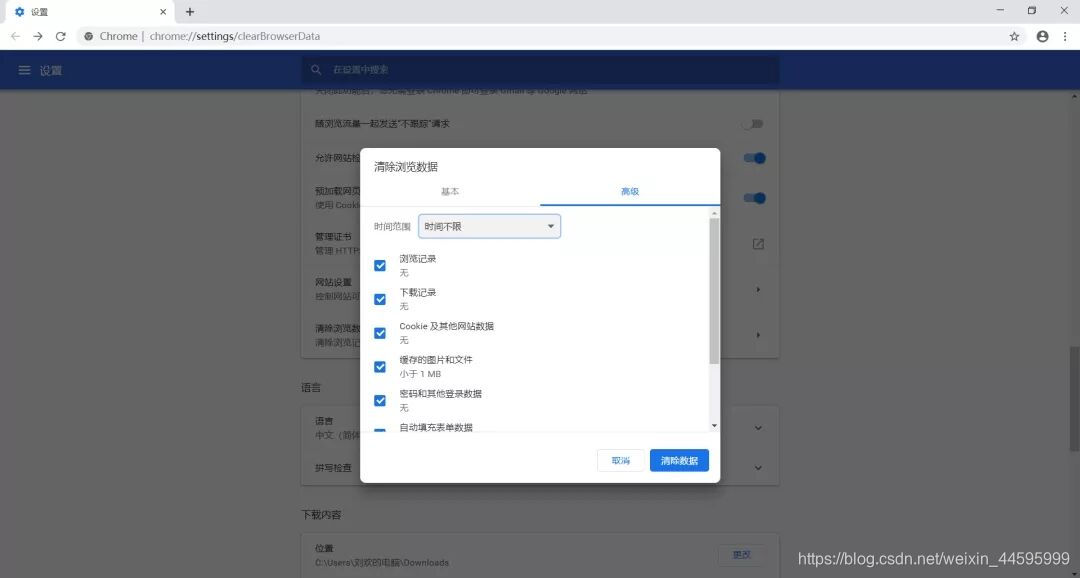Uncheck 密码和其他登录数据 checkbox

380,400
